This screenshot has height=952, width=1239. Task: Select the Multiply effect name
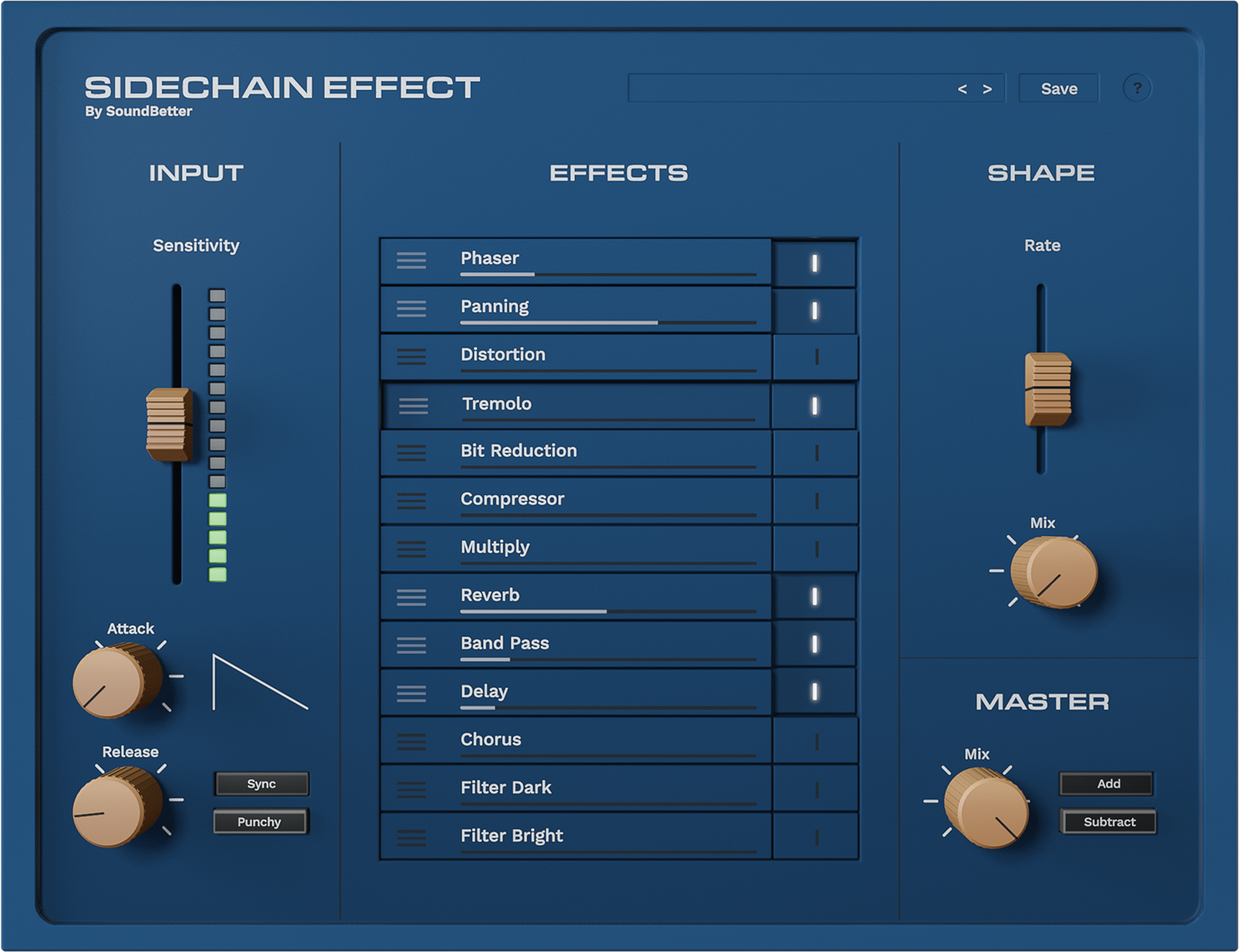coord(496,548)
